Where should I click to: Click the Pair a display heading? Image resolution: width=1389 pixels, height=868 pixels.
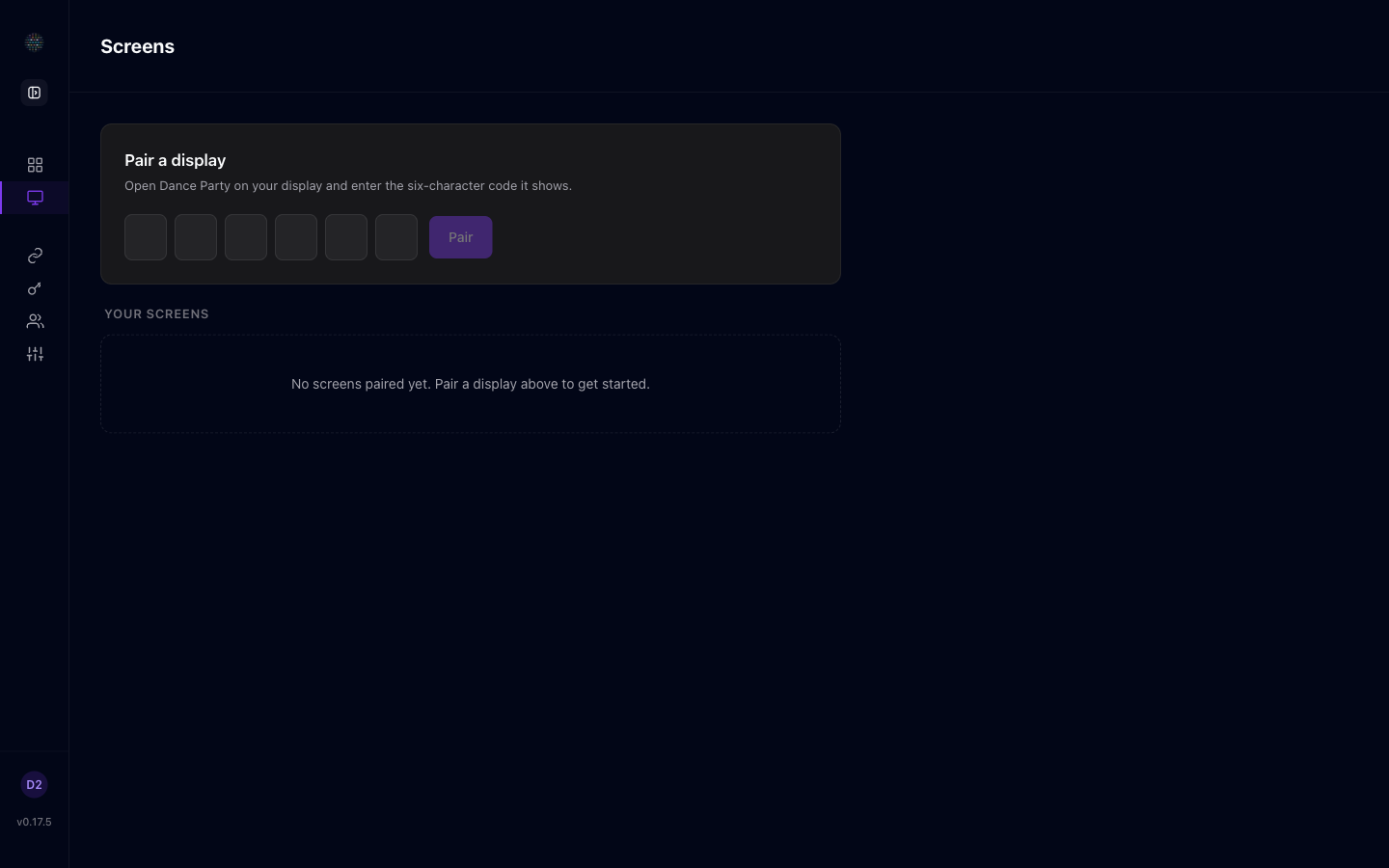point(175,160)
